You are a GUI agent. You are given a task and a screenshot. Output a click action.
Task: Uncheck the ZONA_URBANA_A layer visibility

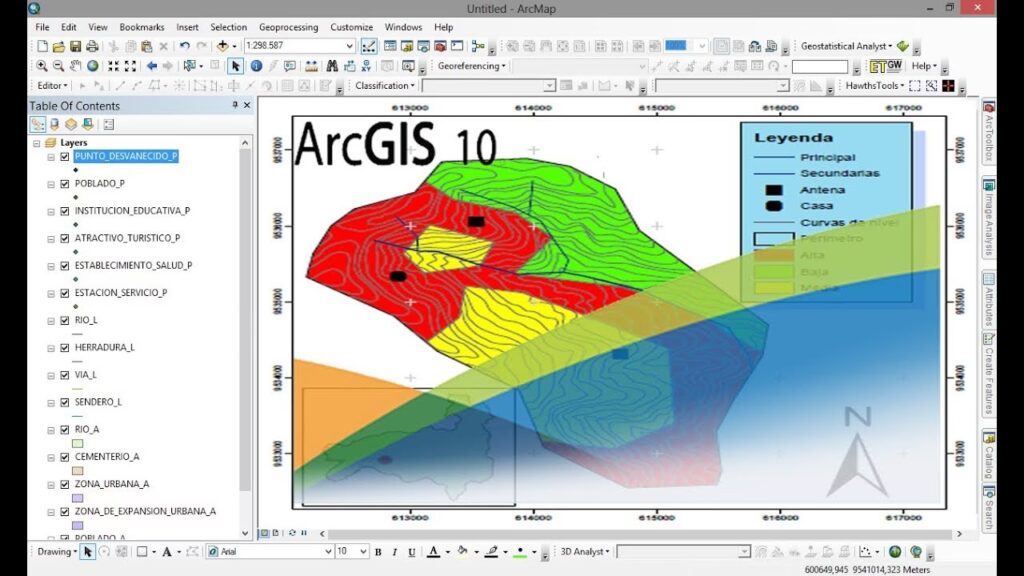point(64,483)
